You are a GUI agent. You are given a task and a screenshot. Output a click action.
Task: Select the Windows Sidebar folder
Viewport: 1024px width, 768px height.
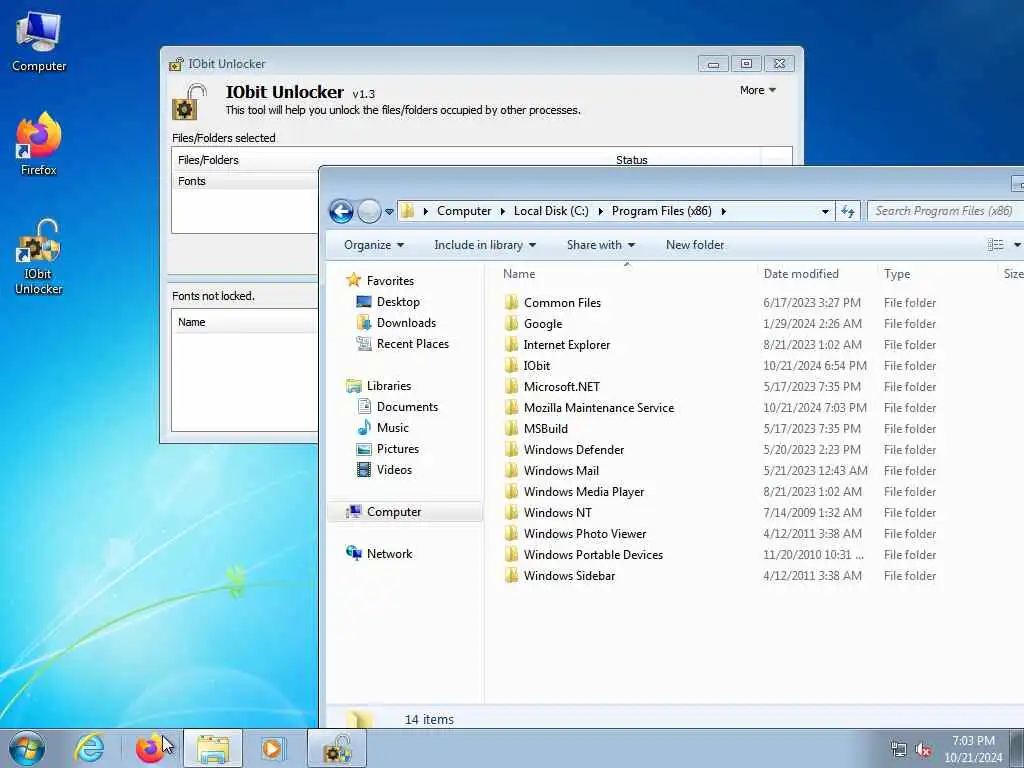[x=569, y=575]
